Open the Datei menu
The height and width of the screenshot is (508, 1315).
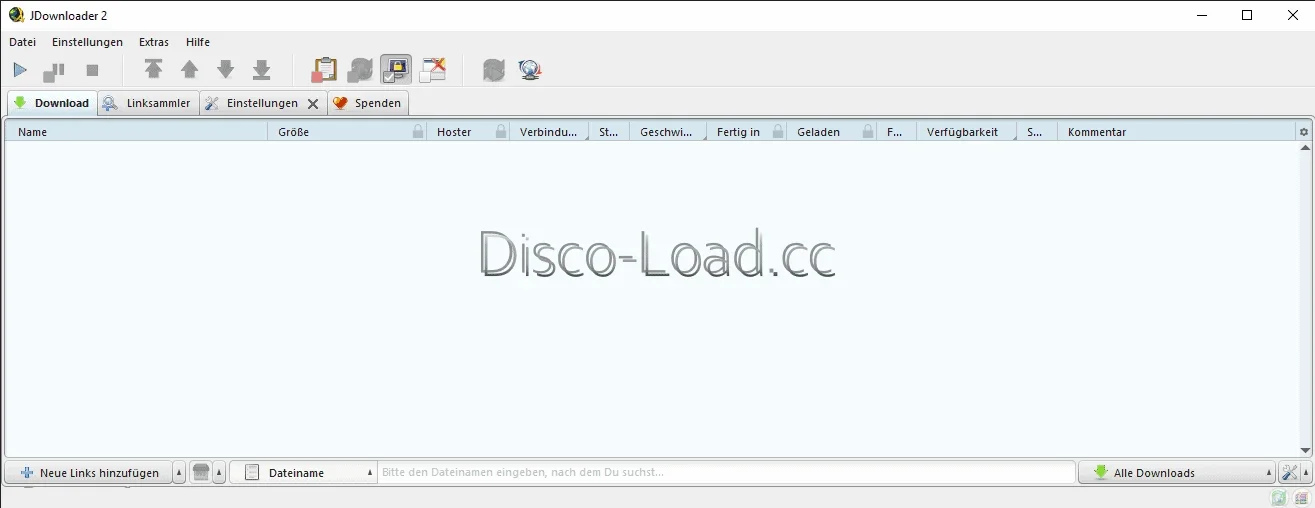(22, 42)
